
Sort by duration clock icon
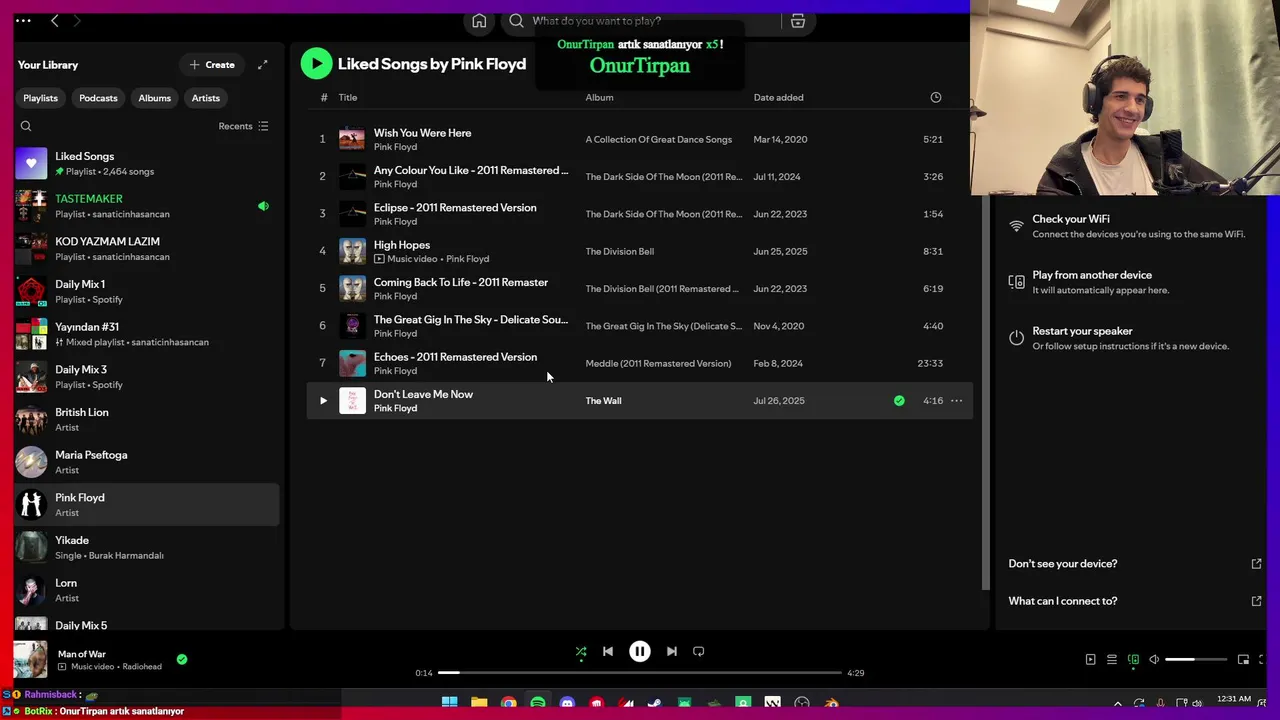936,97
